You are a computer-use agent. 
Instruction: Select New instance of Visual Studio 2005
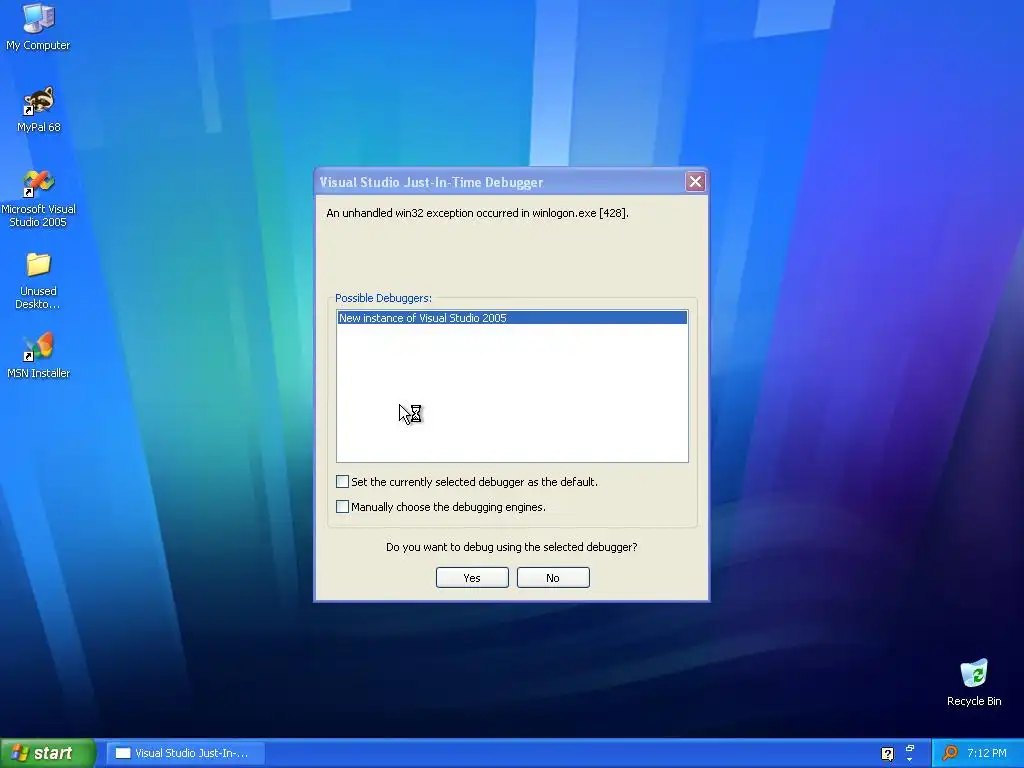(512, 318)
